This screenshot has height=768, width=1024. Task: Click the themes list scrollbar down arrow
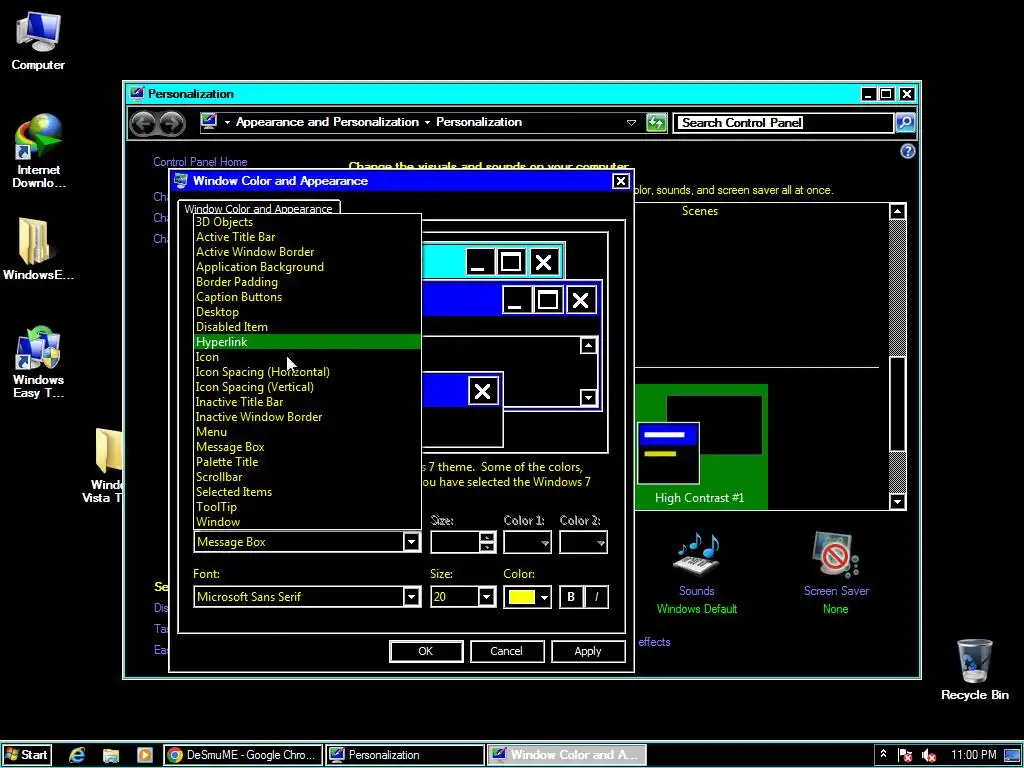898,502
